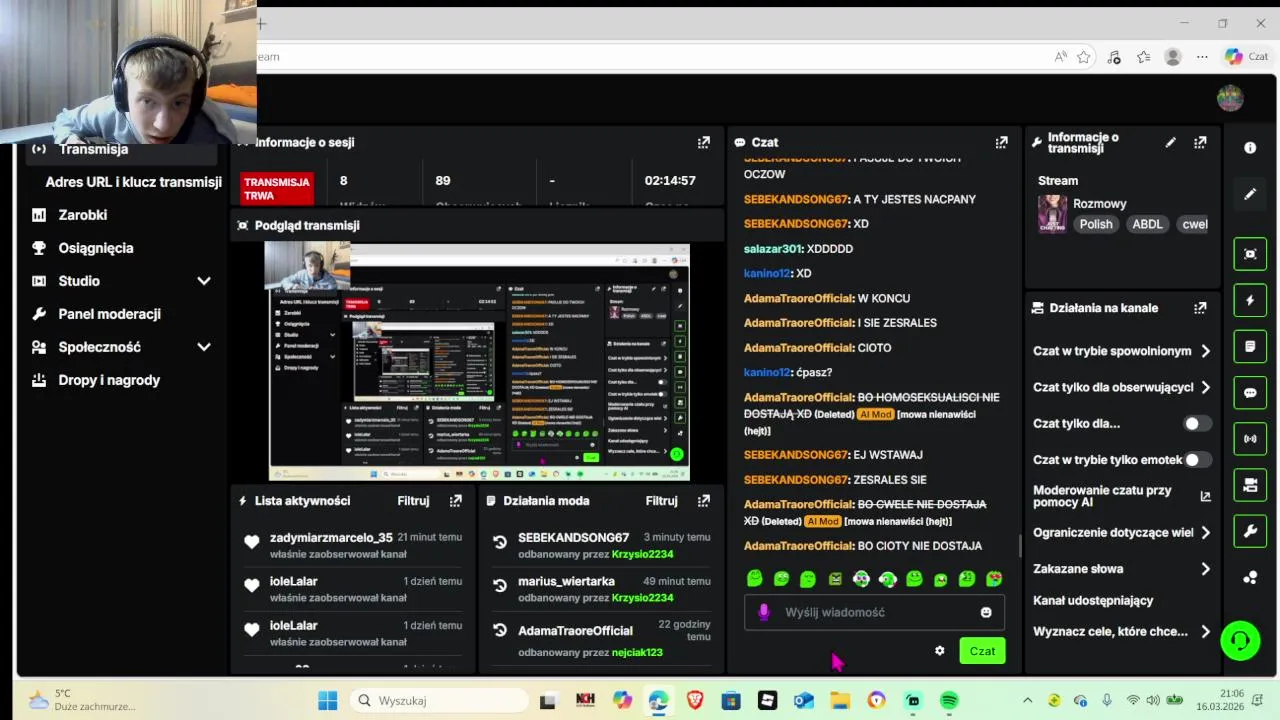This screenshot has height=720, width=1280.
Task: Open Filtruj in Działania moda panel
Action: 661,501
